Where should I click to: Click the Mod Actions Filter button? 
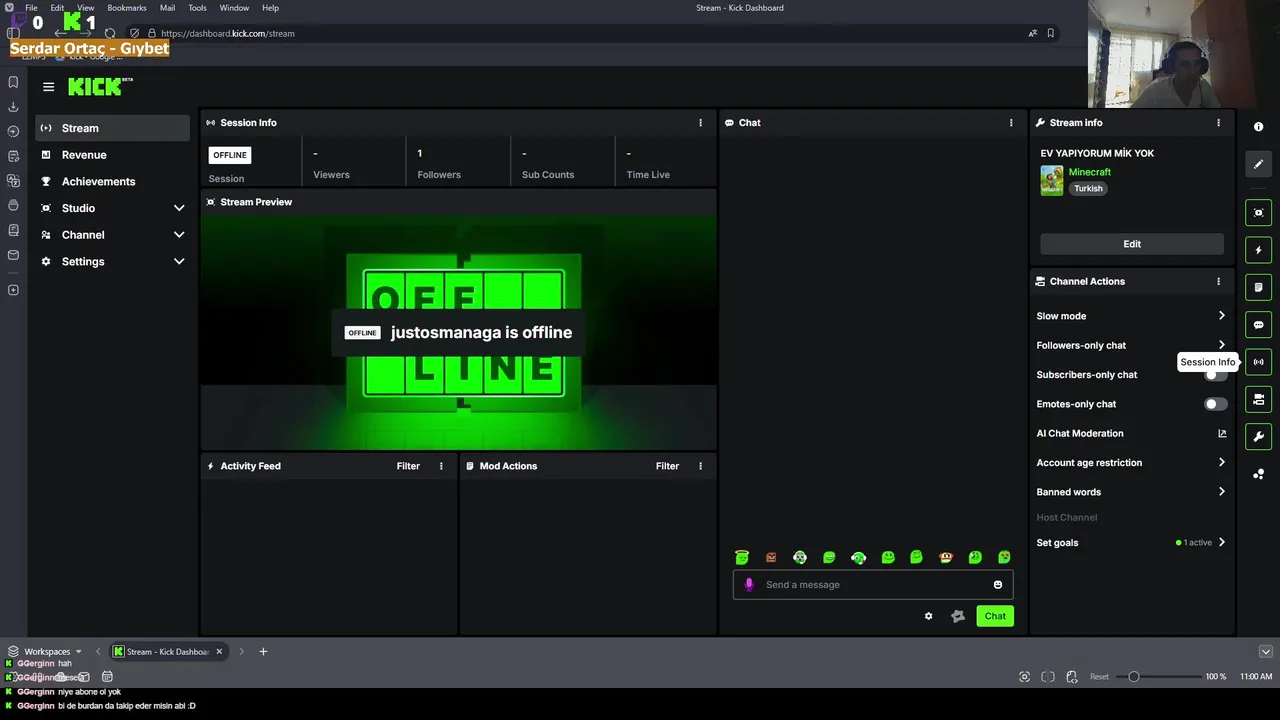(x=667, y=466)
